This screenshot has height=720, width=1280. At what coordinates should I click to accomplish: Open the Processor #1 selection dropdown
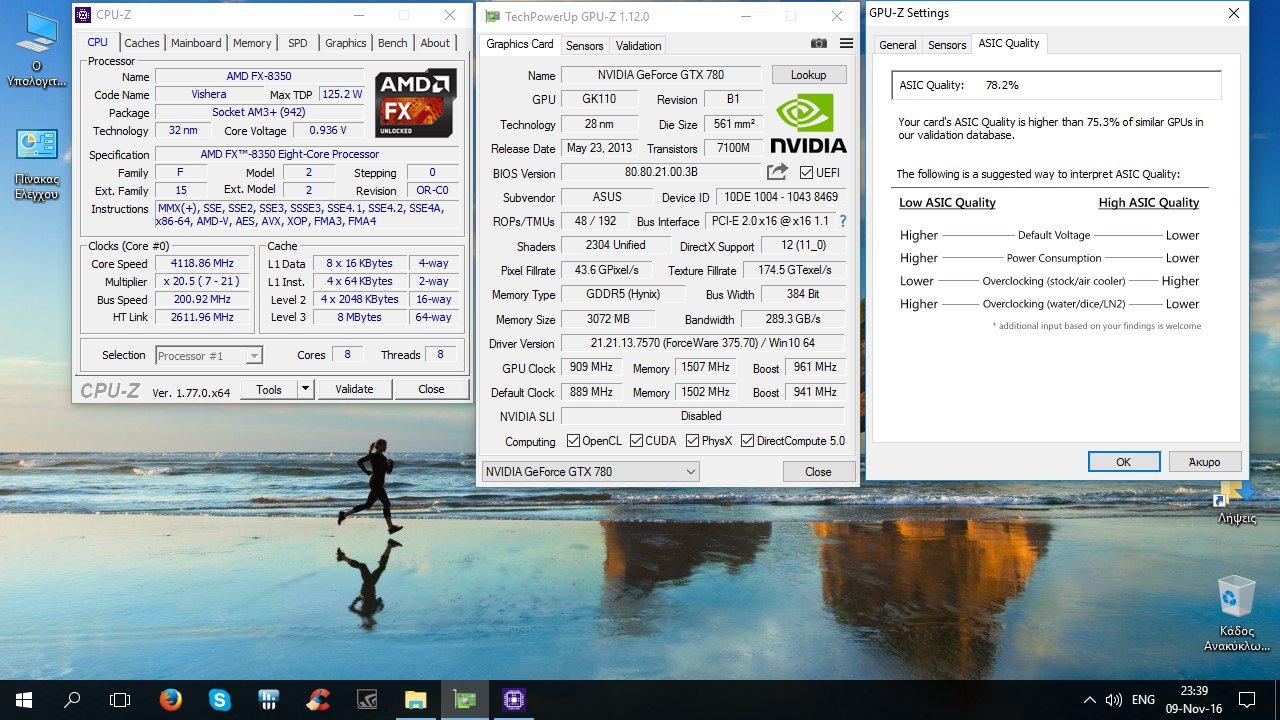click(x=209, y=355)
